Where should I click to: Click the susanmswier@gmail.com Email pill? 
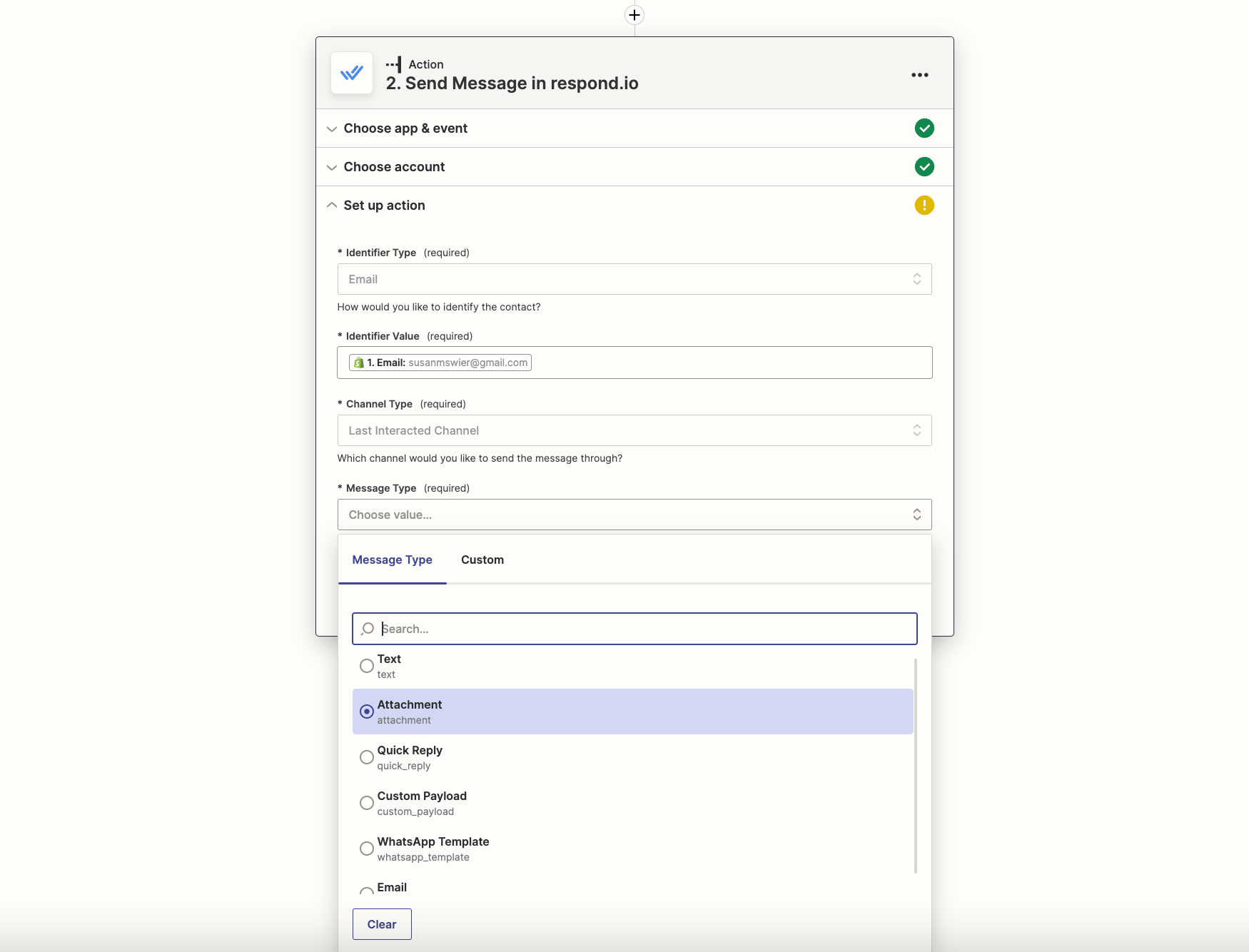click(439, 362)
